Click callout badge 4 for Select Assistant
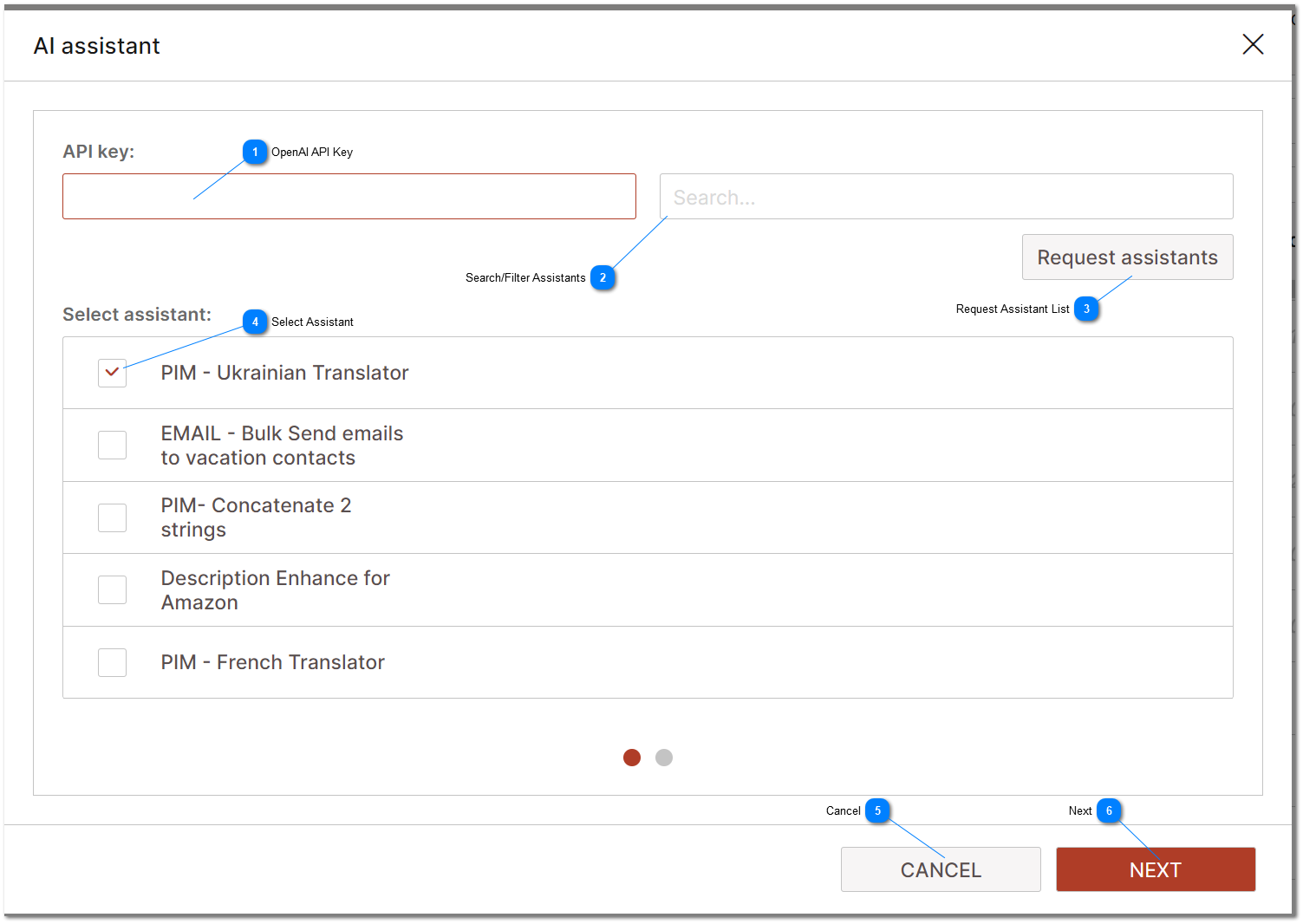Screen dimensions: 1303x924 tap(255, 322)
